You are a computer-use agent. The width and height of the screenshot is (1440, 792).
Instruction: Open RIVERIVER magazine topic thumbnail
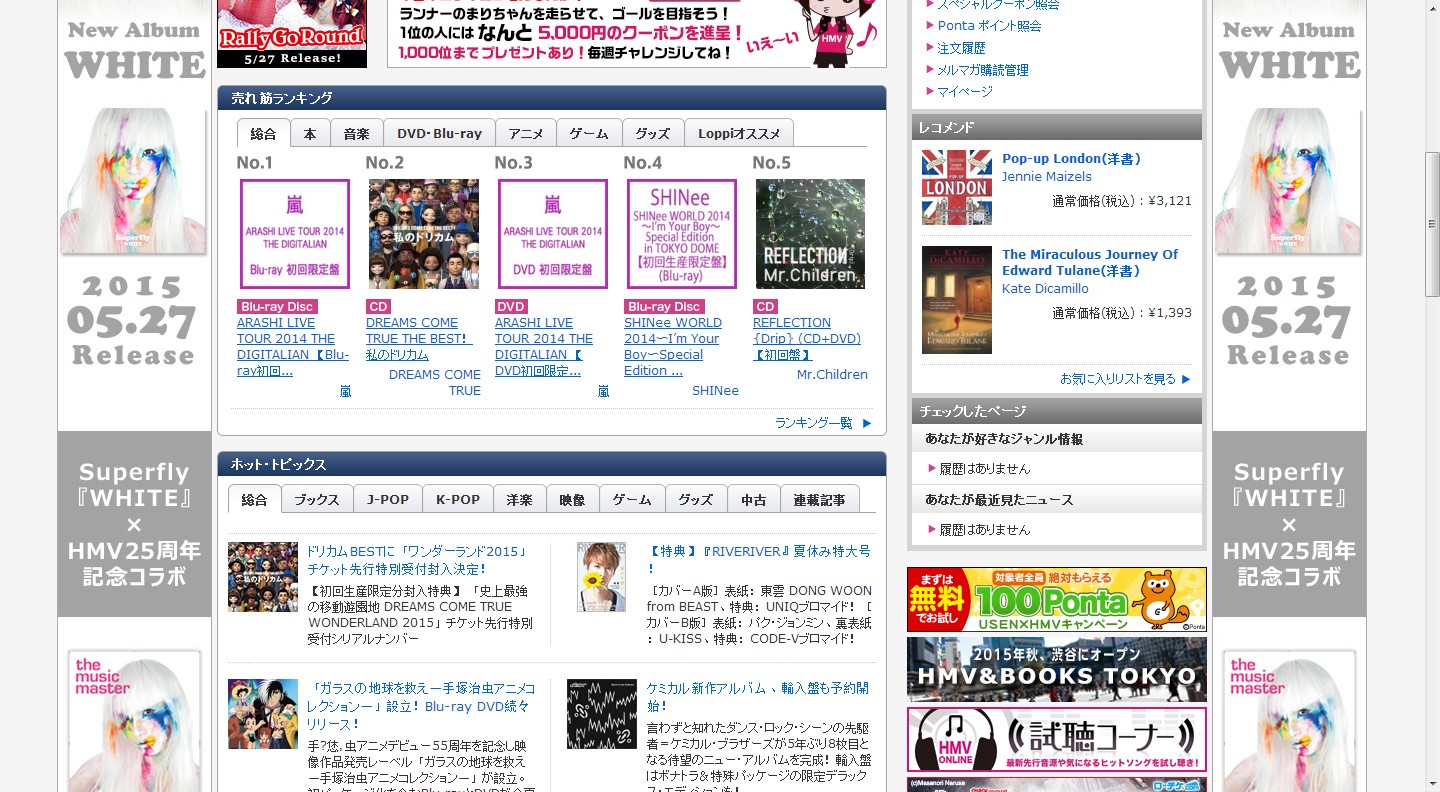[601, 577]
